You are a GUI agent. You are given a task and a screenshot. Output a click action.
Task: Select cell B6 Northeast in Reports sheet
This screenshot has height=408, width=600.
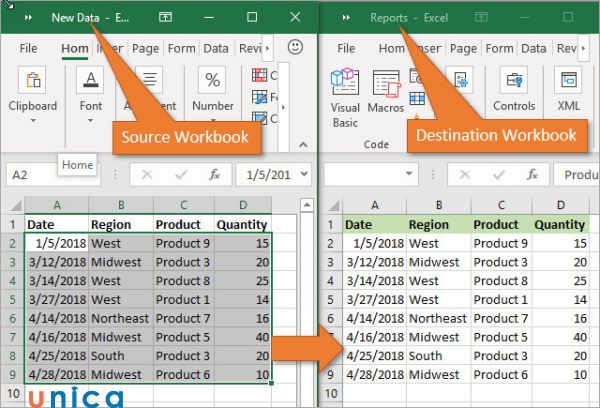tap(437, 318)
